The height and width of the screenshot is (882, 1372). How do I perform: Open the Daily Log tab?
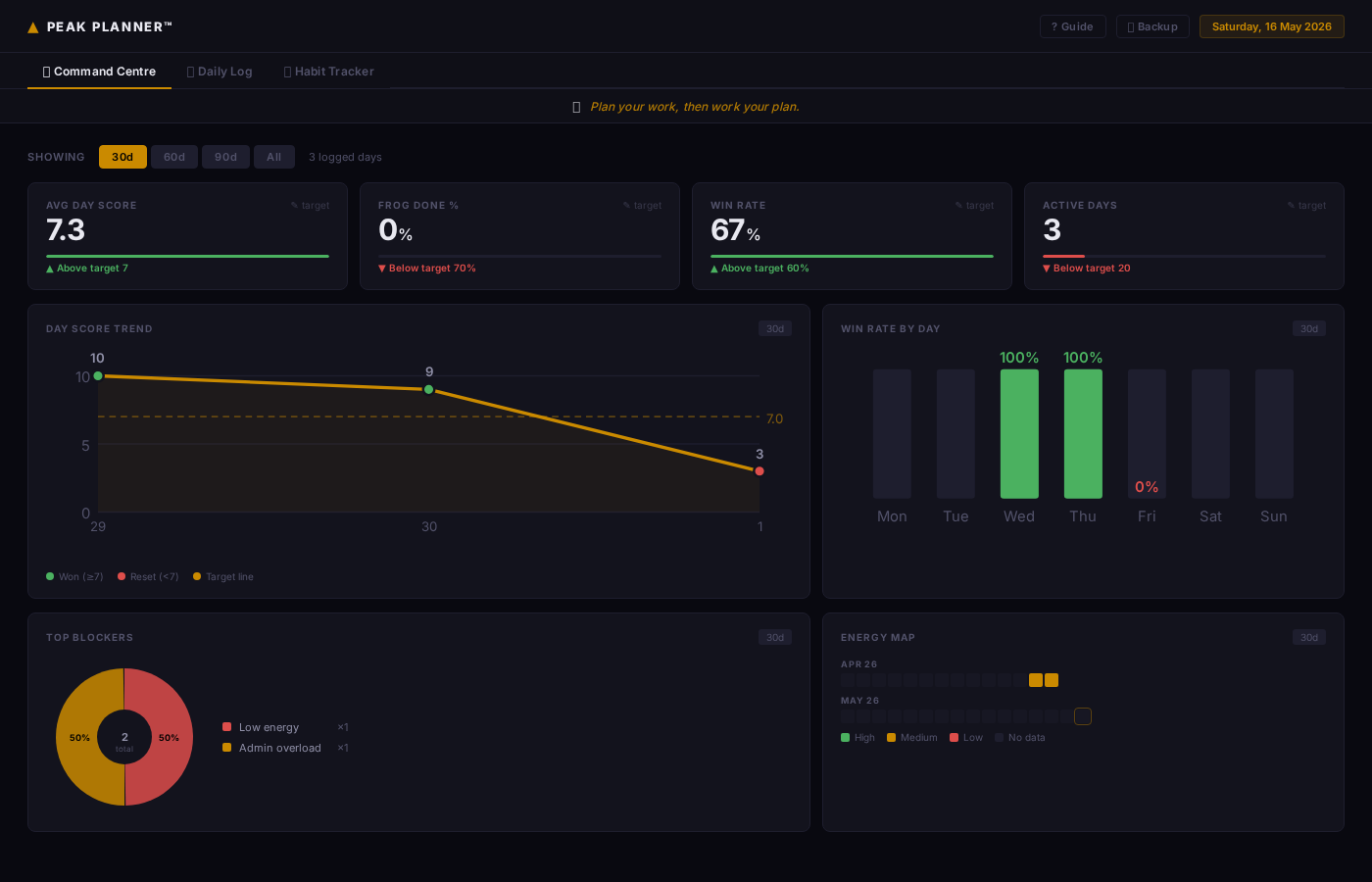[220, 72]
